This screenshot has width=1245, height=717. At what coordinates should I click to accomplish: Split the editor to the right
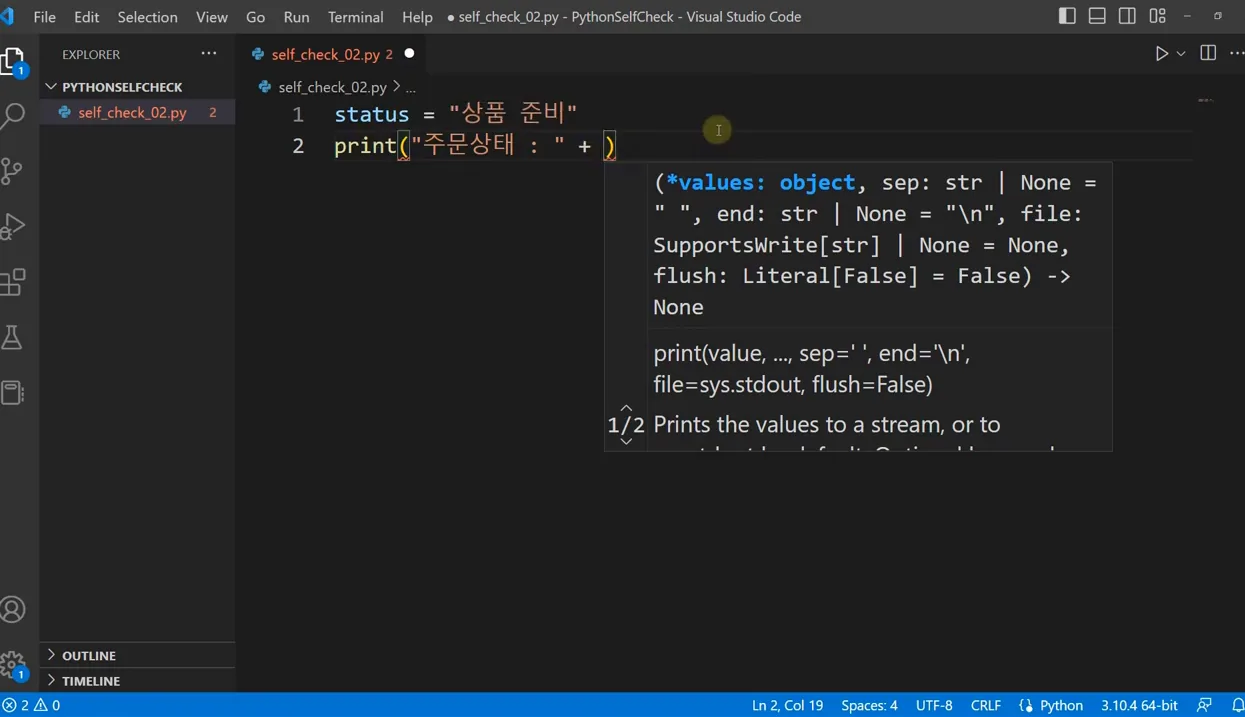pyautogui.click(x=1208, y=53)
